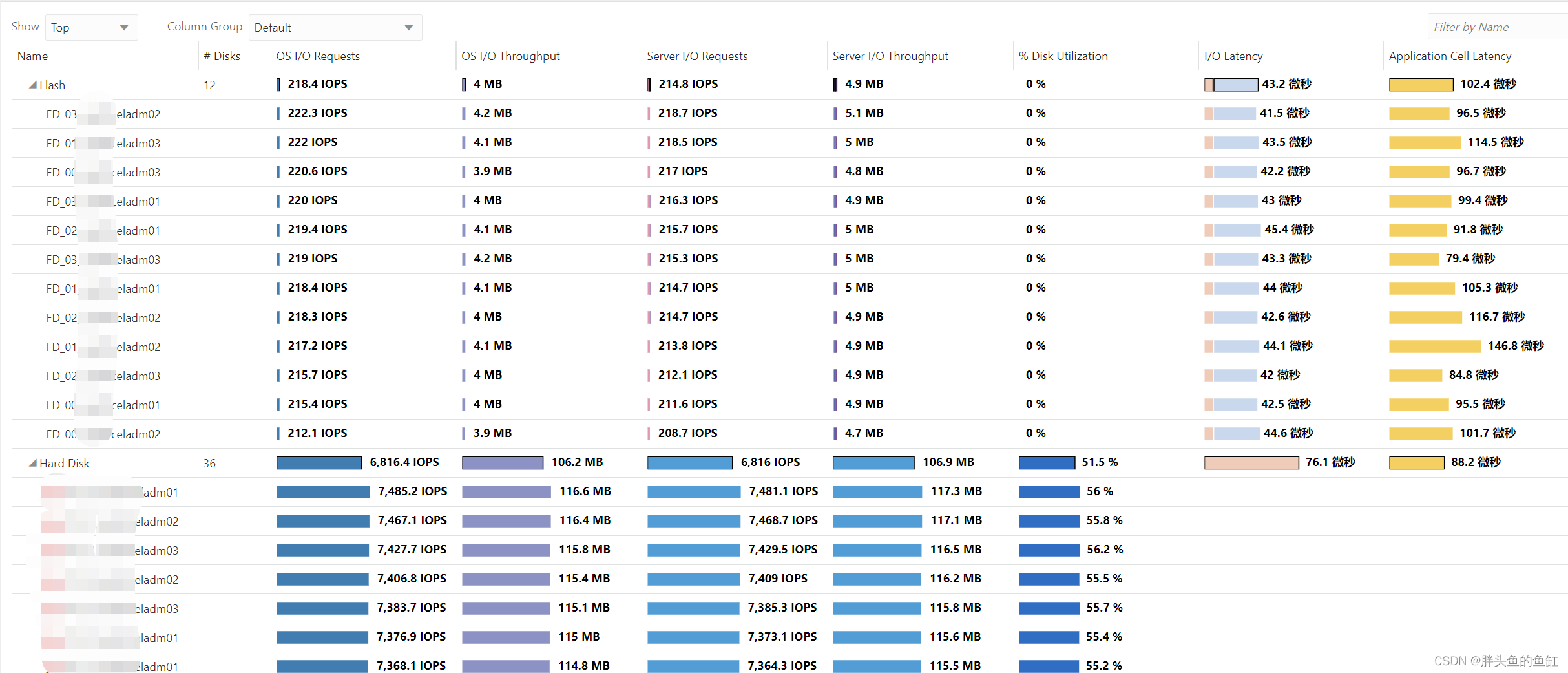The height and width of the screenshot is (673, 1568).
Task: Click the 6,816 IOPS server requests value
Action: [x=771, y=462]
